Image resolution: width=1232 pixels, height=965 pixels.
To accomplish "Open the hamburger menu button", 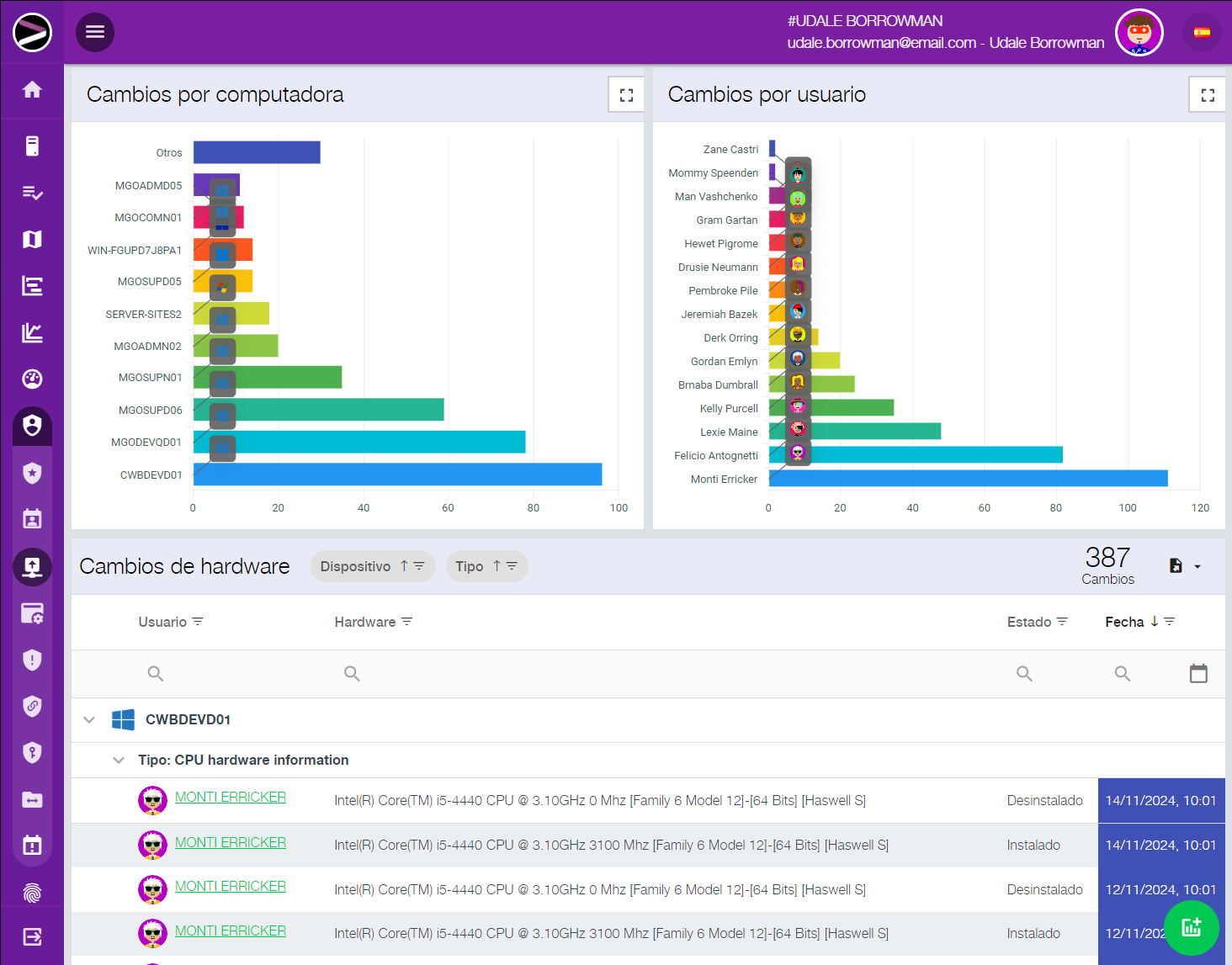I will 95,32.
